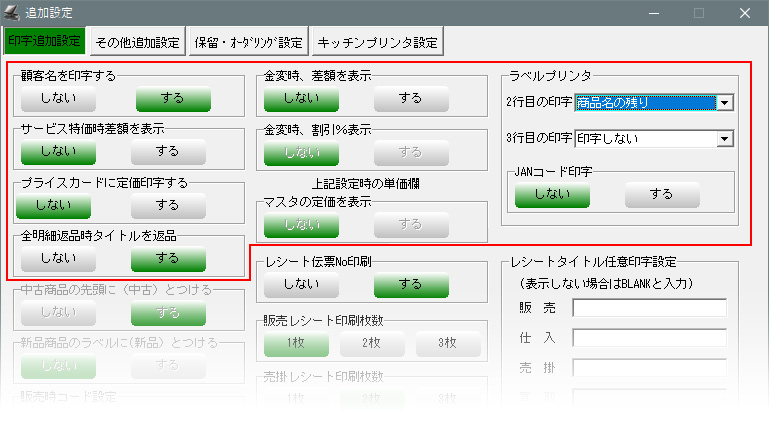Close the 追加設定 window
769x443 pixels.
coord(745,14)
